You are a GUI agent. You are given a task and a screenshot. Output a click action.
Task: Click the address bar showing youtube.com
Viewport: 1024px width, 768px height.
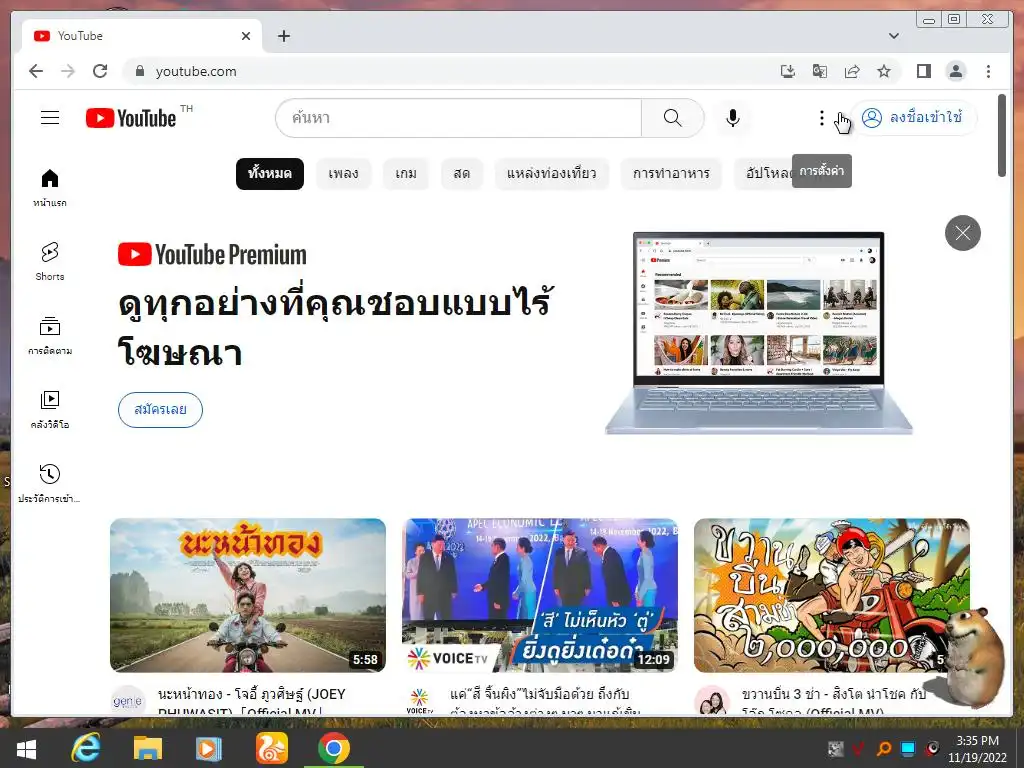[451, 71]
